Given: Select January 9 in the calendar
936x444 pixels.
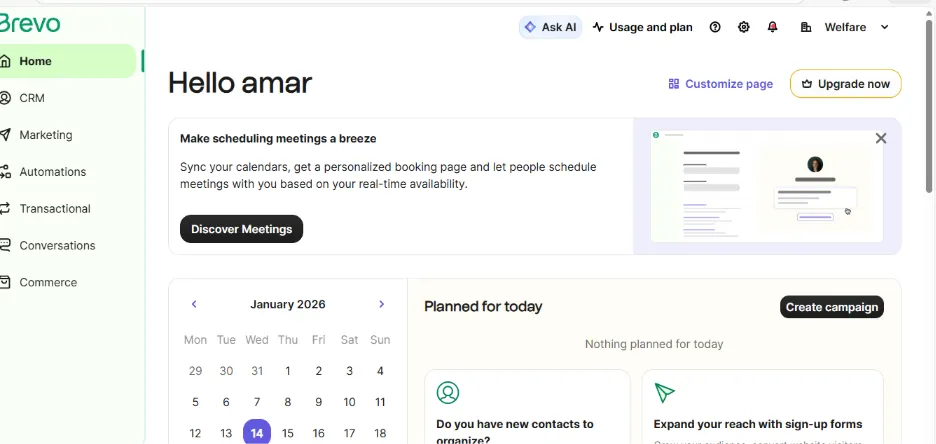Looking at the screenshot, I should pos(319,402).
